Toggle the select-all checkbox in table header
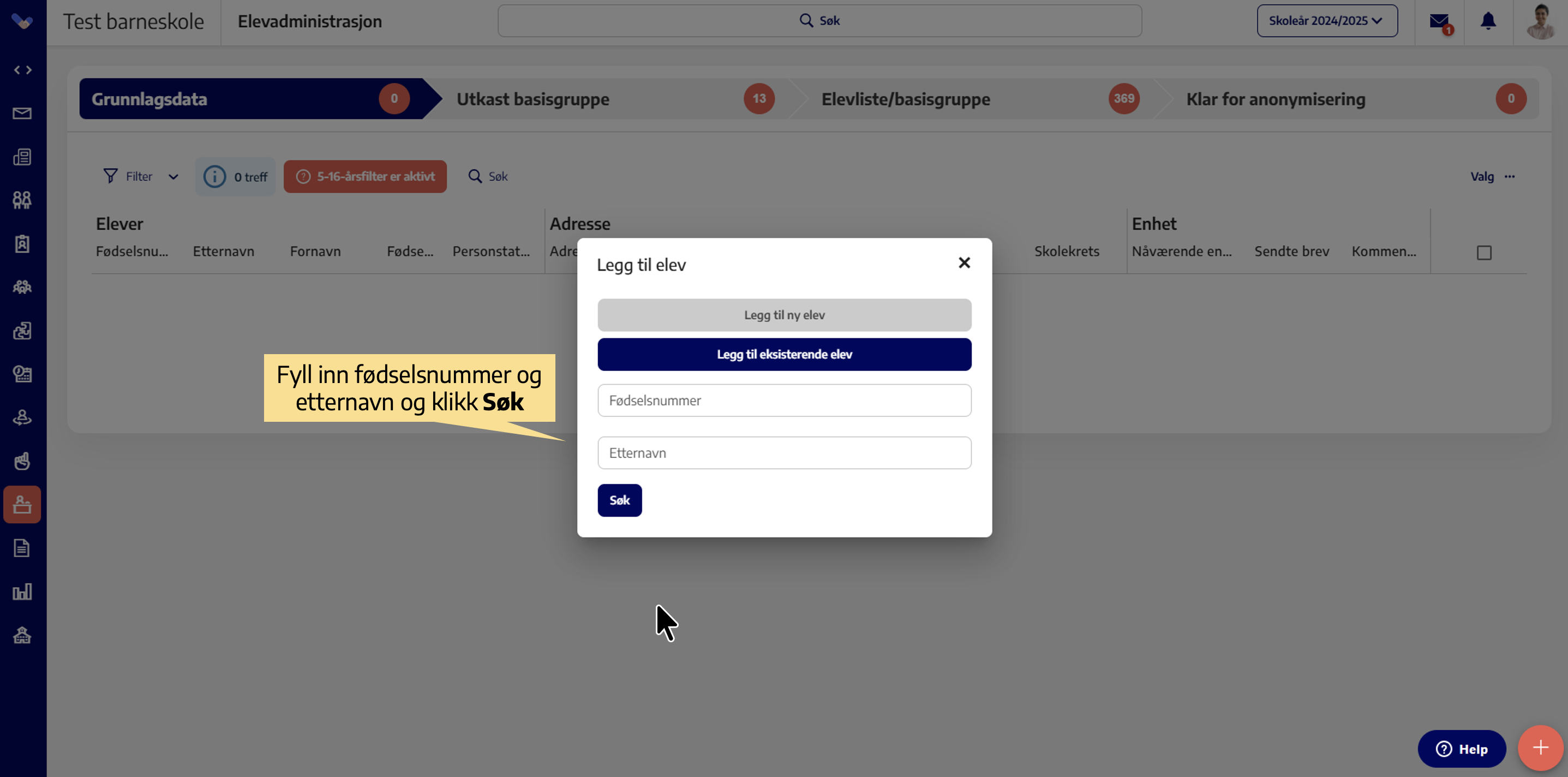Viewport: 1568px width, 777px height. pos(1484,253)
